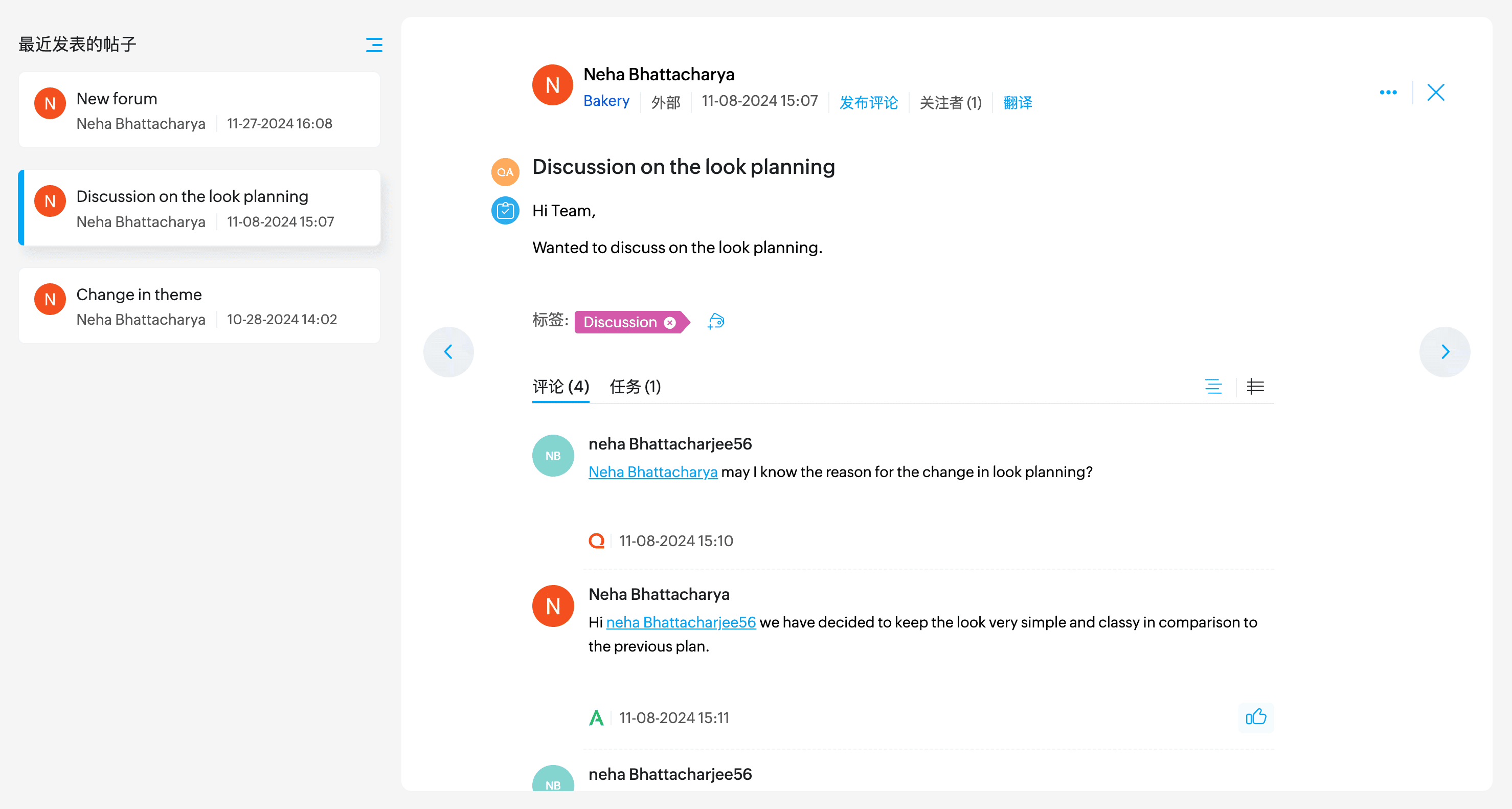
Task: Click the orange QA post type icon
Action: (505, 171)
